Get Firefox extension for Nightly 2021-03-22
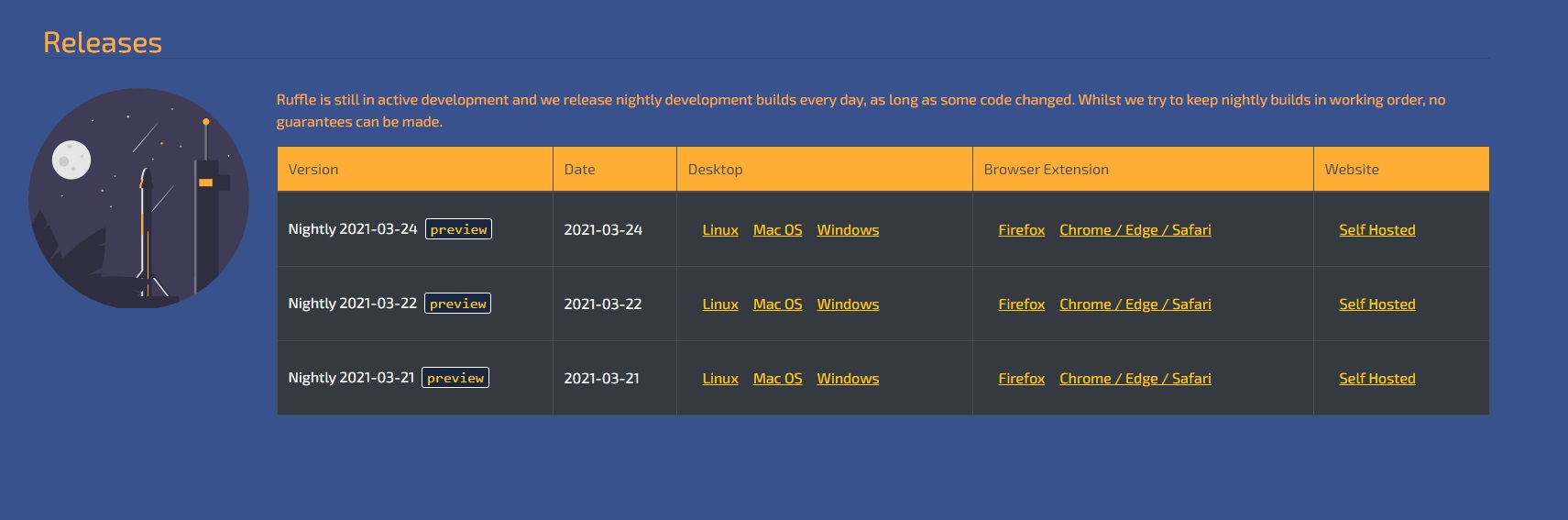This screenshot has width=1568, height=520. pyautogui.click(x=1021, y=304)
